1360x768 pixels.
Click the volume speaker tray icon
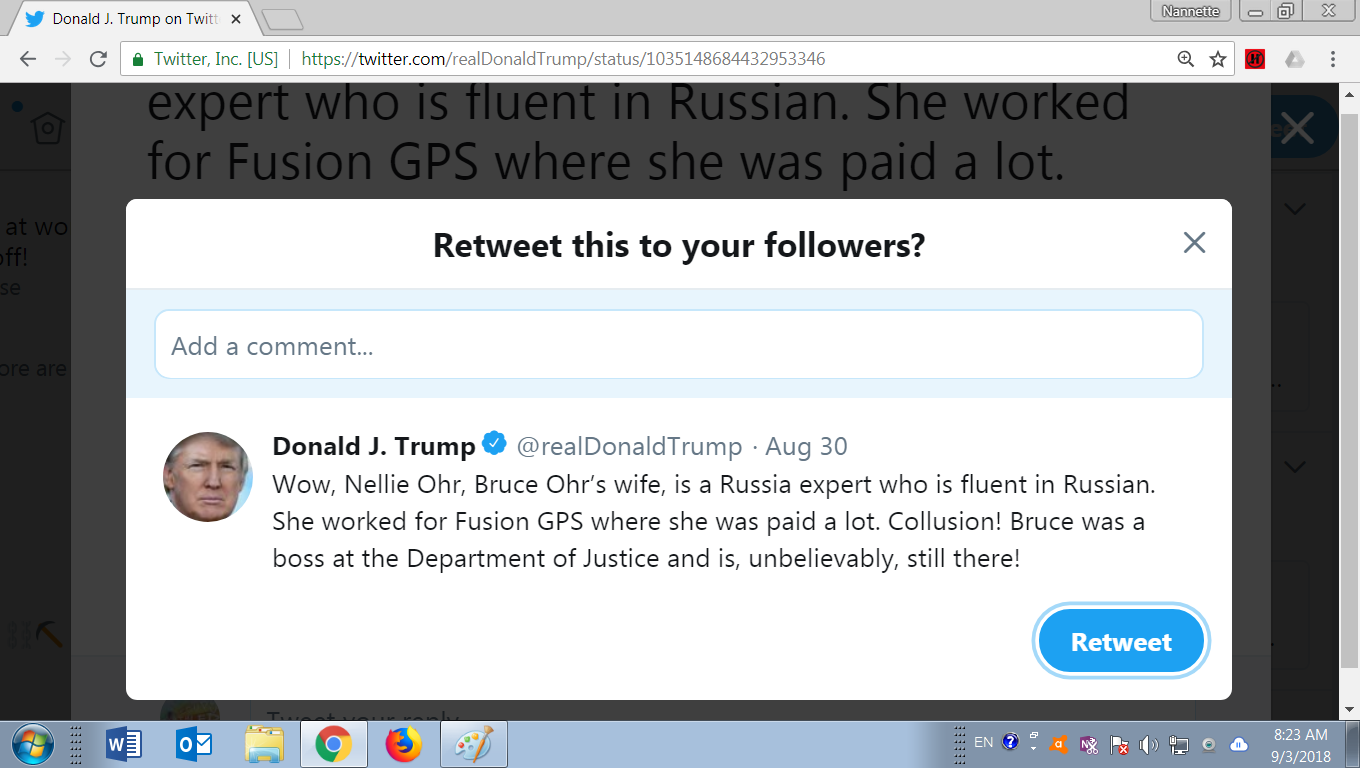1149,744
